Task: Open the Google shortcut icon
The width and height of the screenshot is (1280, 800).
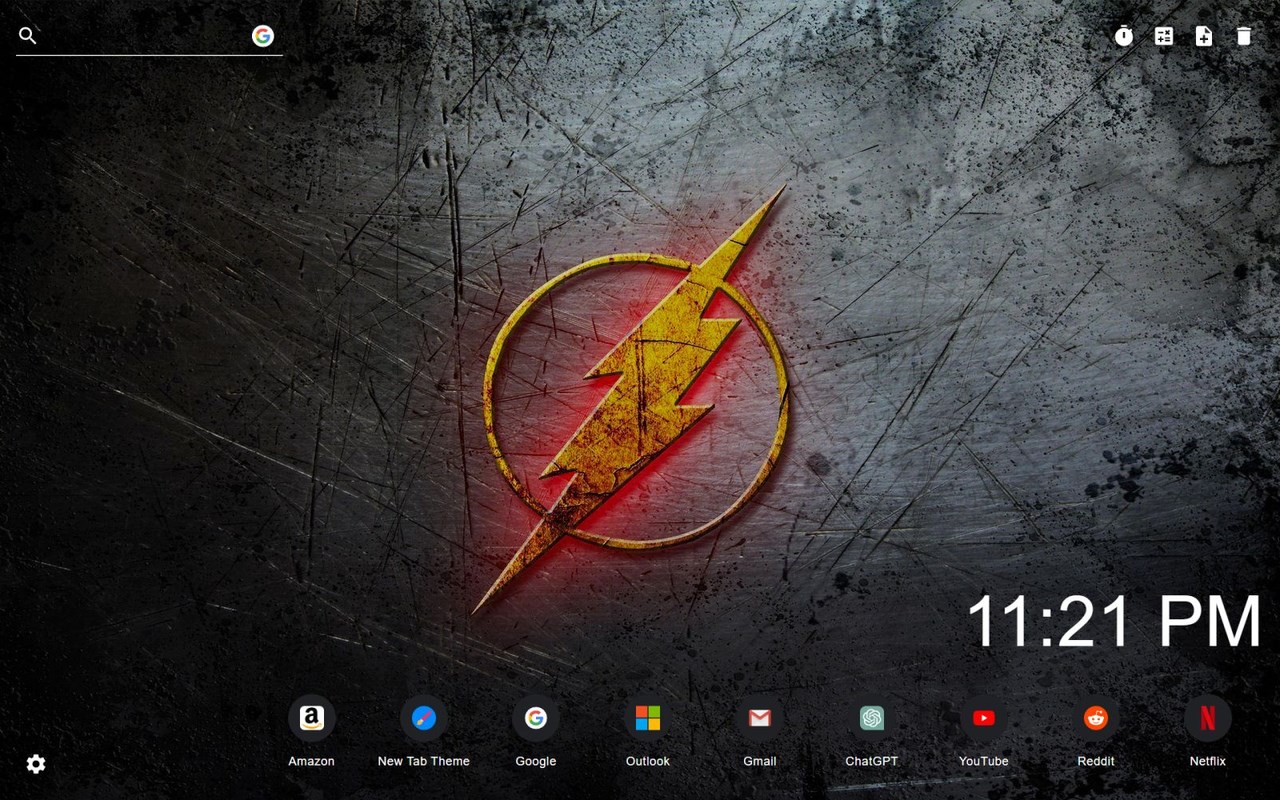Action: pyautogui.click(x=536, y=718)
